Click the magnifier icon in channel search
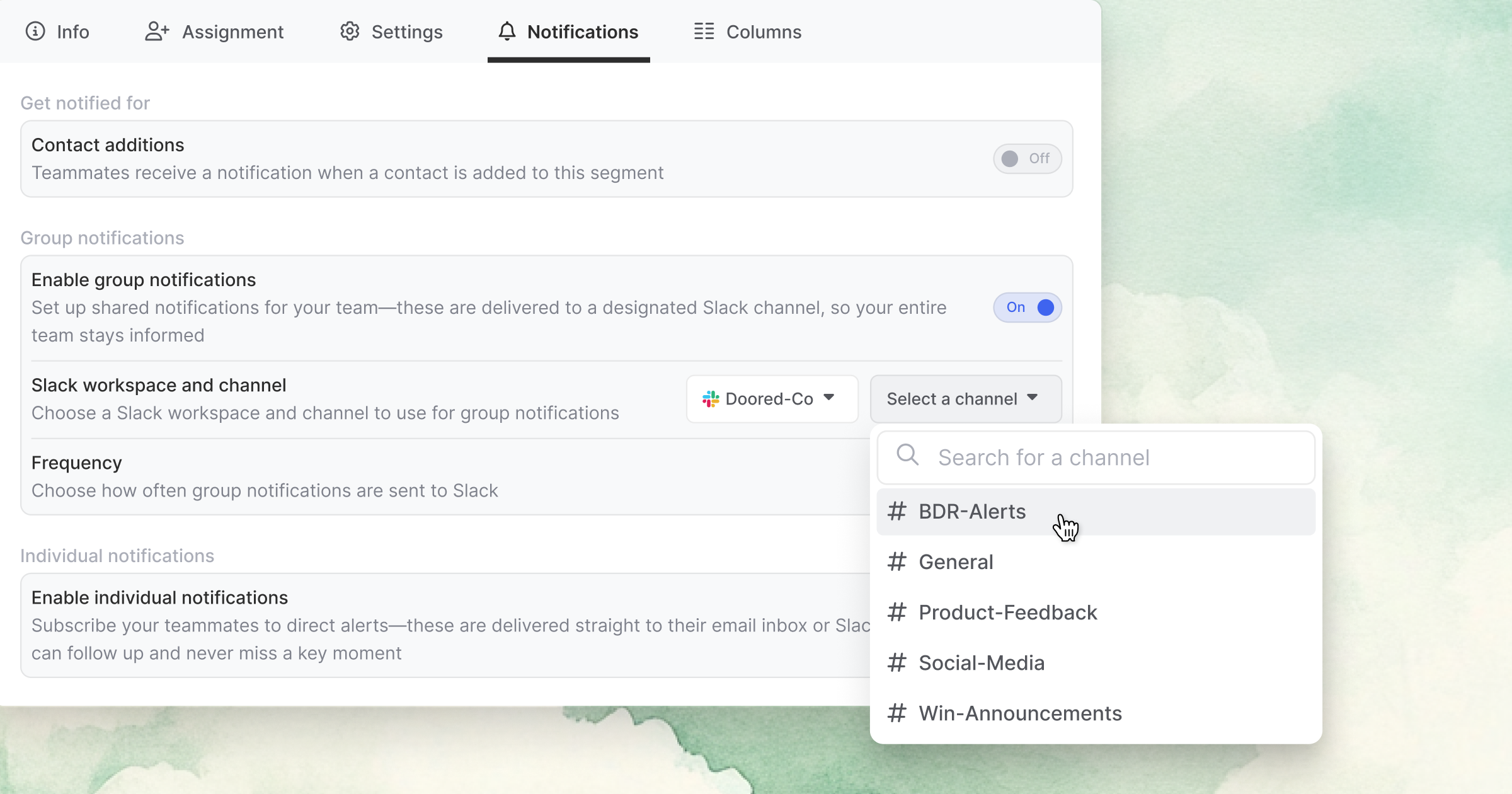 [x=907, y=454]
